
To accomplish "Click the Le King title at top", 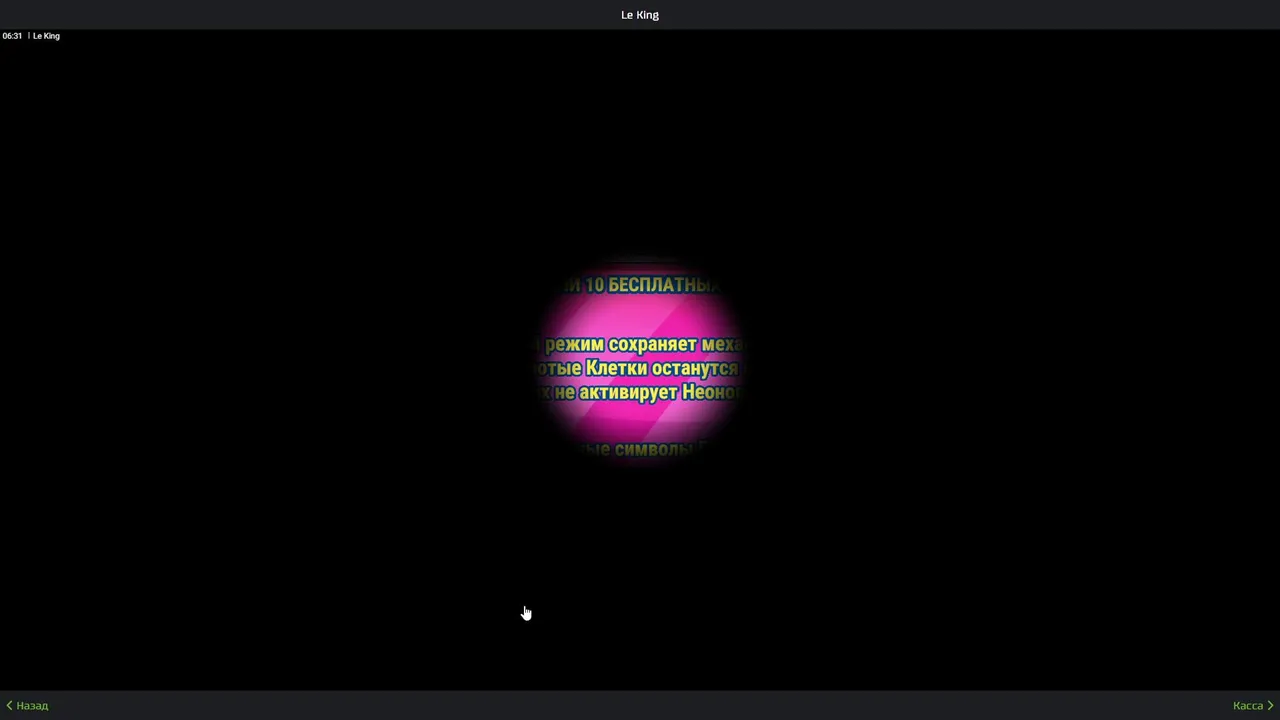I will tap(640, 15).
